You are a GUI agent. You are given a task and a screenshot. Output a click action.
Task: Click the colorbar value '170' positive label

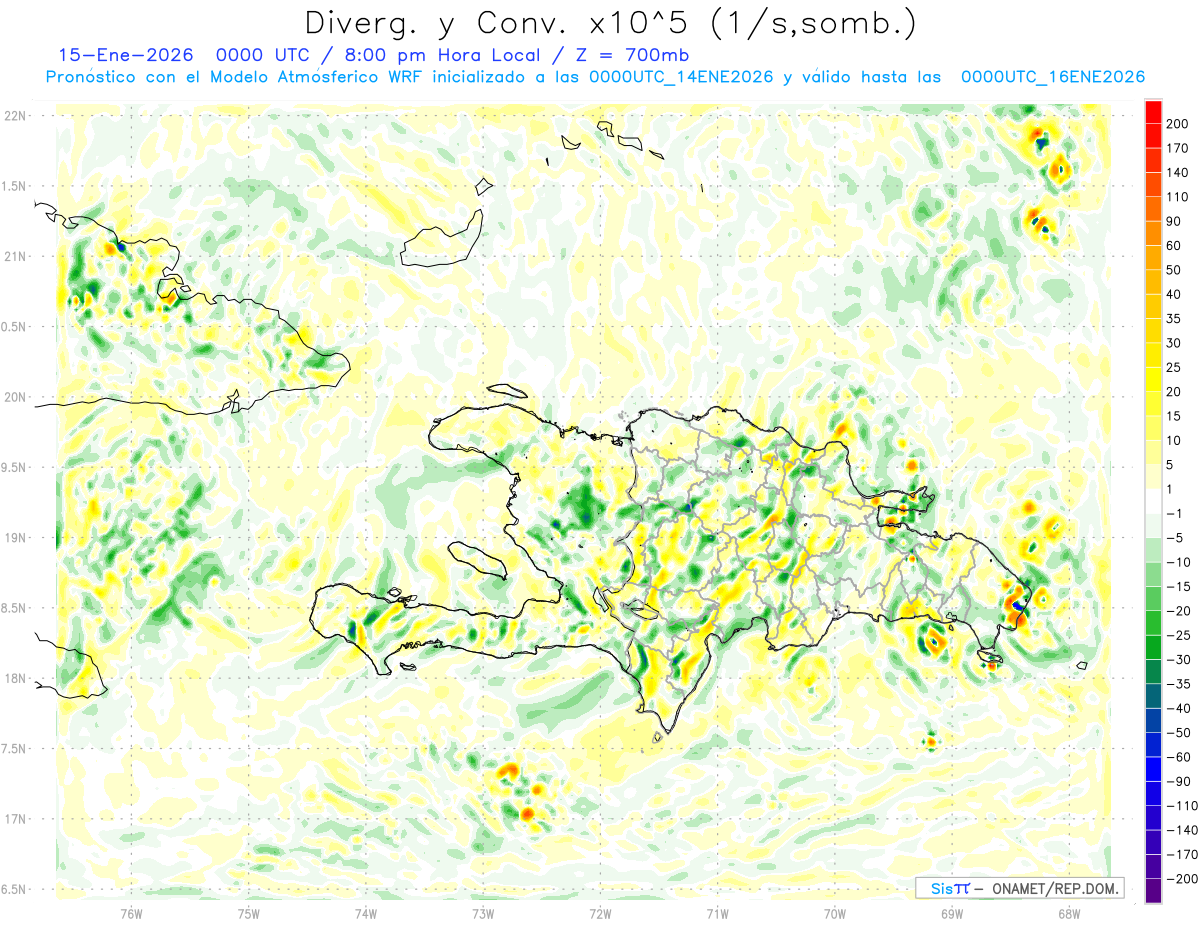coord(1178,148)
